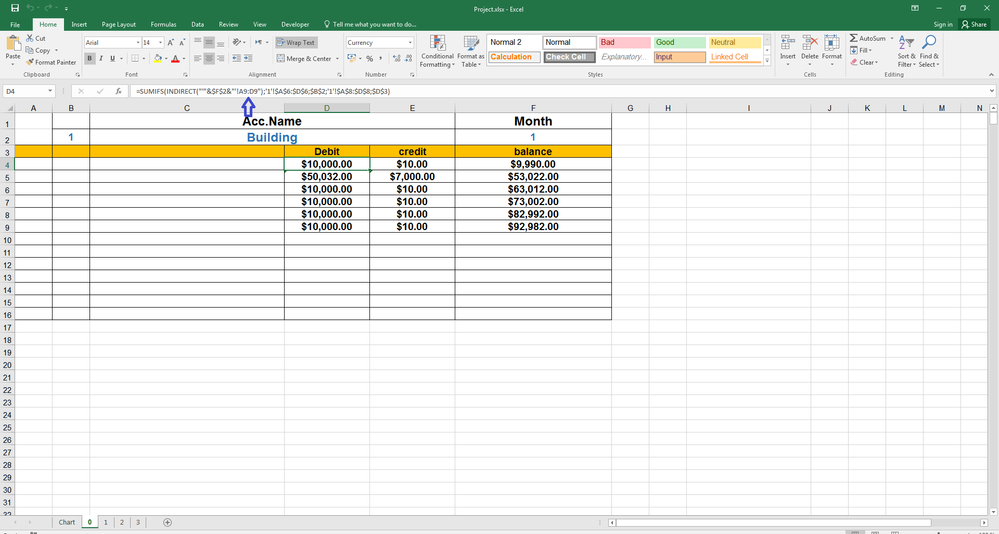999x534 pixels.
Task: Switch to the Page Layout tab
Action: tap(119, 24)
